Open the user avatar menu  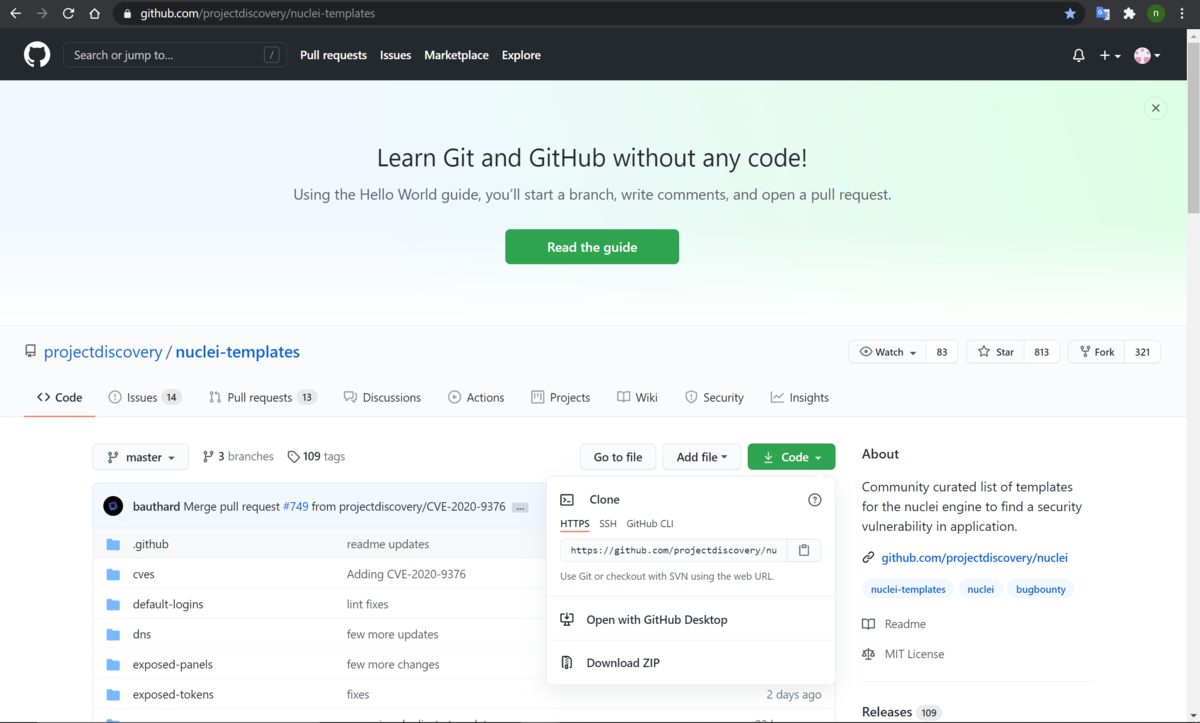[1147, 55]
